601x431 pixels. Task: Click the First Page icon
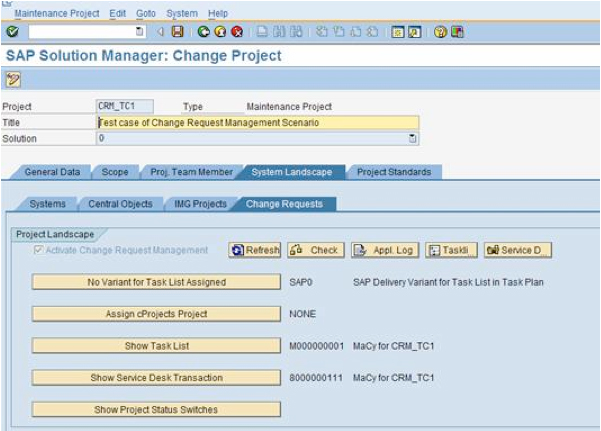[x=322, y=31]
